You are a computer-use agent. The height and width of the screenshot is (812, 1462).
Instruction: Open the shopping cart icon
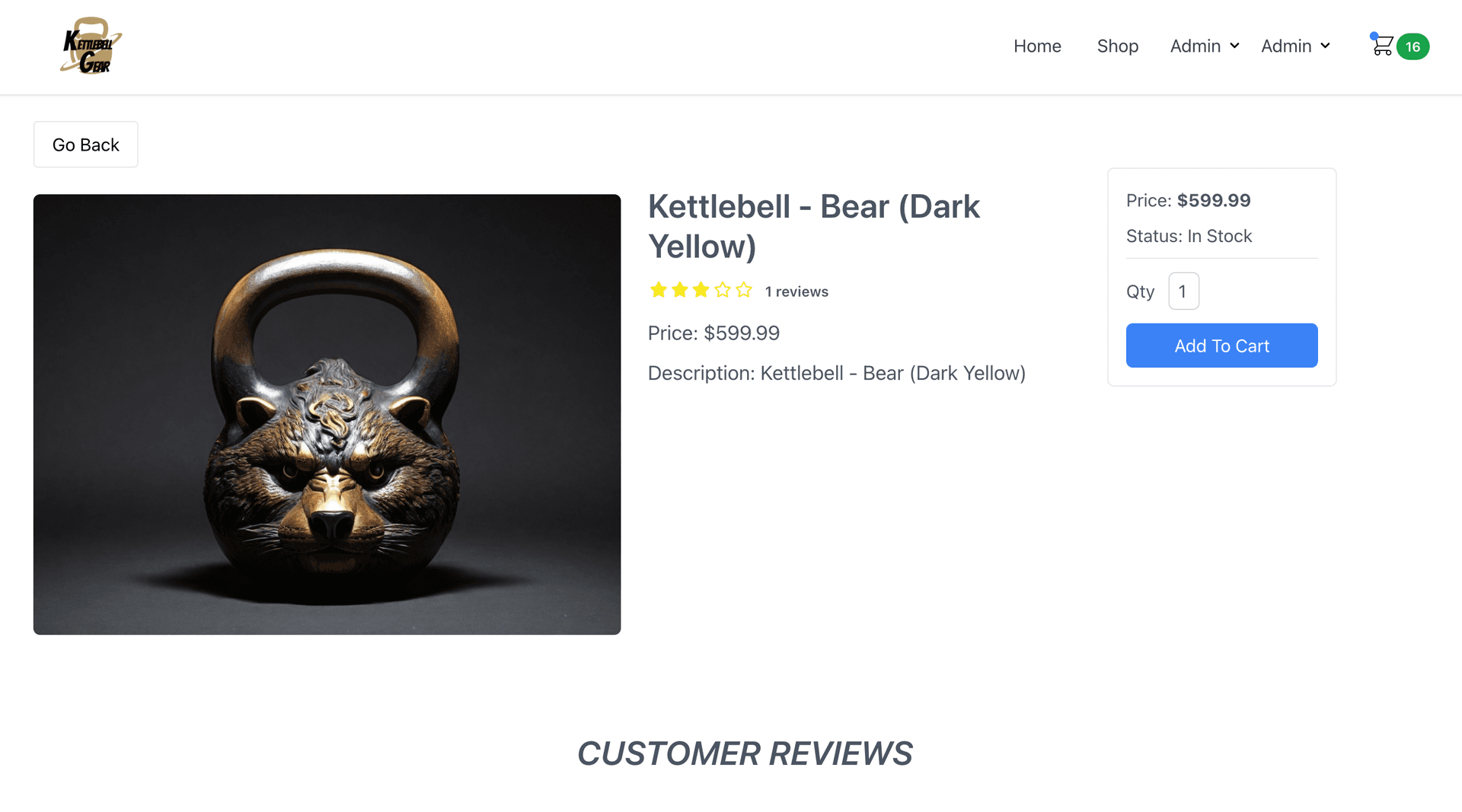coord(1382,46)
